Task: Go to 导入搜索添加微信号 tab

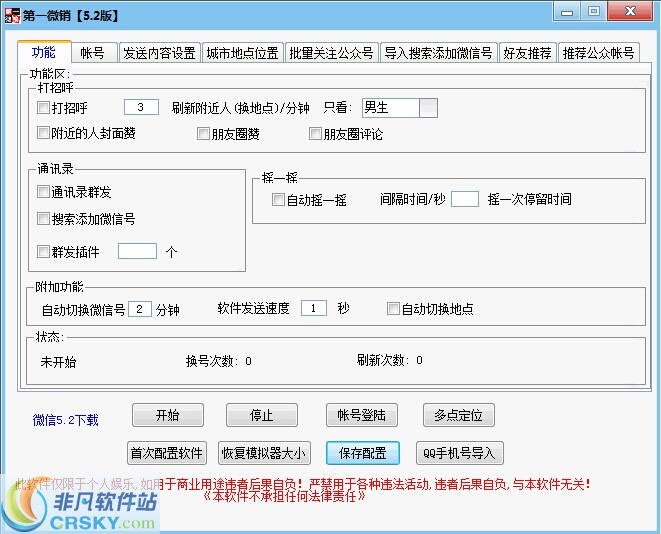Action: click(x=438, y=53)
